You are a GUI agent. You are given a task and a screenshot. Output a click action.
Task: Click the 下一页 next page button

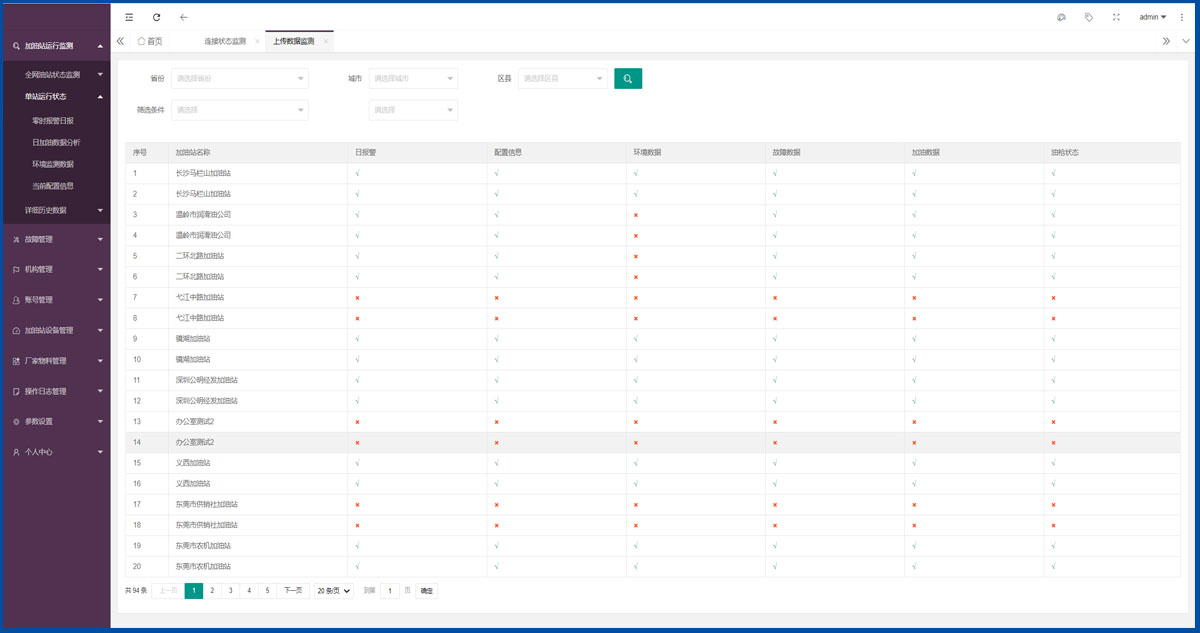click(293, 591)
